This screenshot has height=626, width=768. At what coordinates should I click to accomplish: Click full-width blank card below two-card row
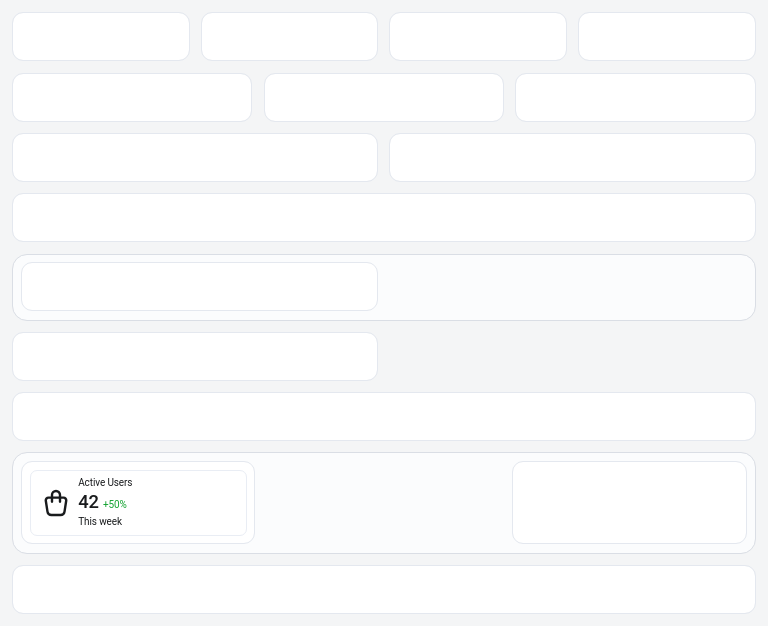tap(384, 218)
